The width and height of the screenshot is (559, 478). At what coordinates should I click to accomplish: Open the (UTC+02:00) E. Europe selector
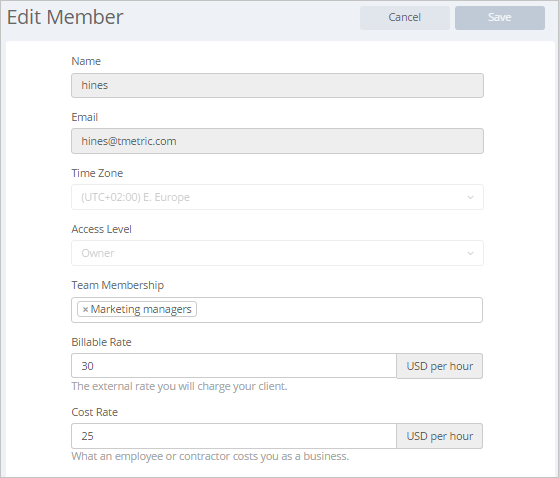pyautogui.click(x=277, y=197)
